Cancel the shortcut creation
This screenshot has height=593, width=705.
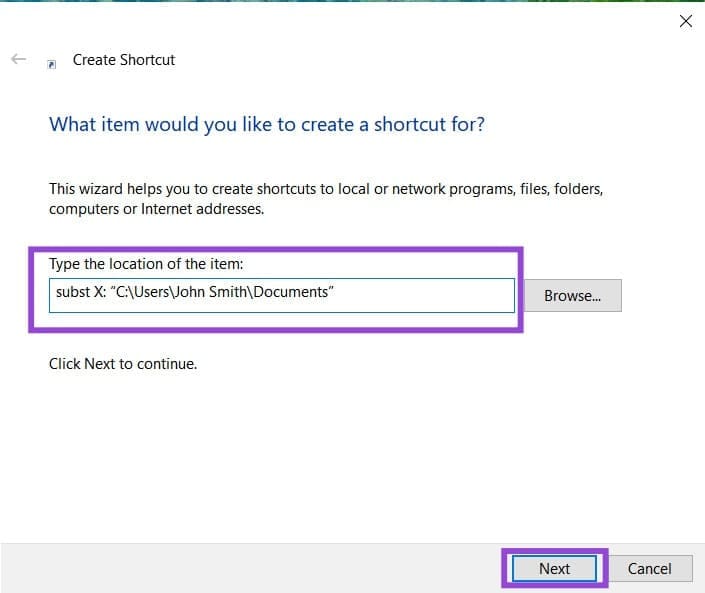[x=649, y=568]
